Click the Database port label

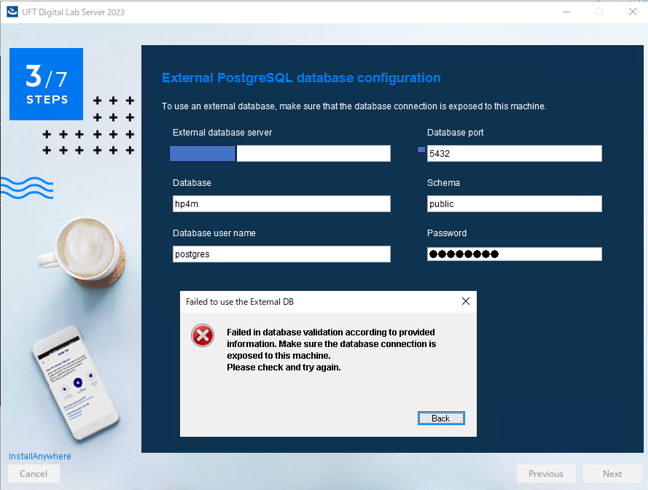click(x=455, y=133)
